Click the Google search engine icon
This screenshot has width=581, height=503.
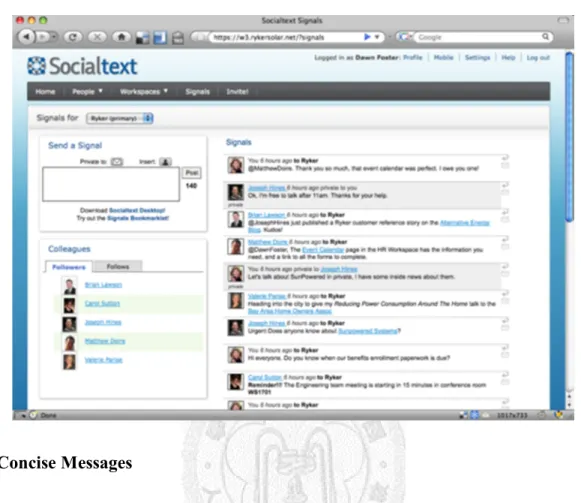(404, 36)
